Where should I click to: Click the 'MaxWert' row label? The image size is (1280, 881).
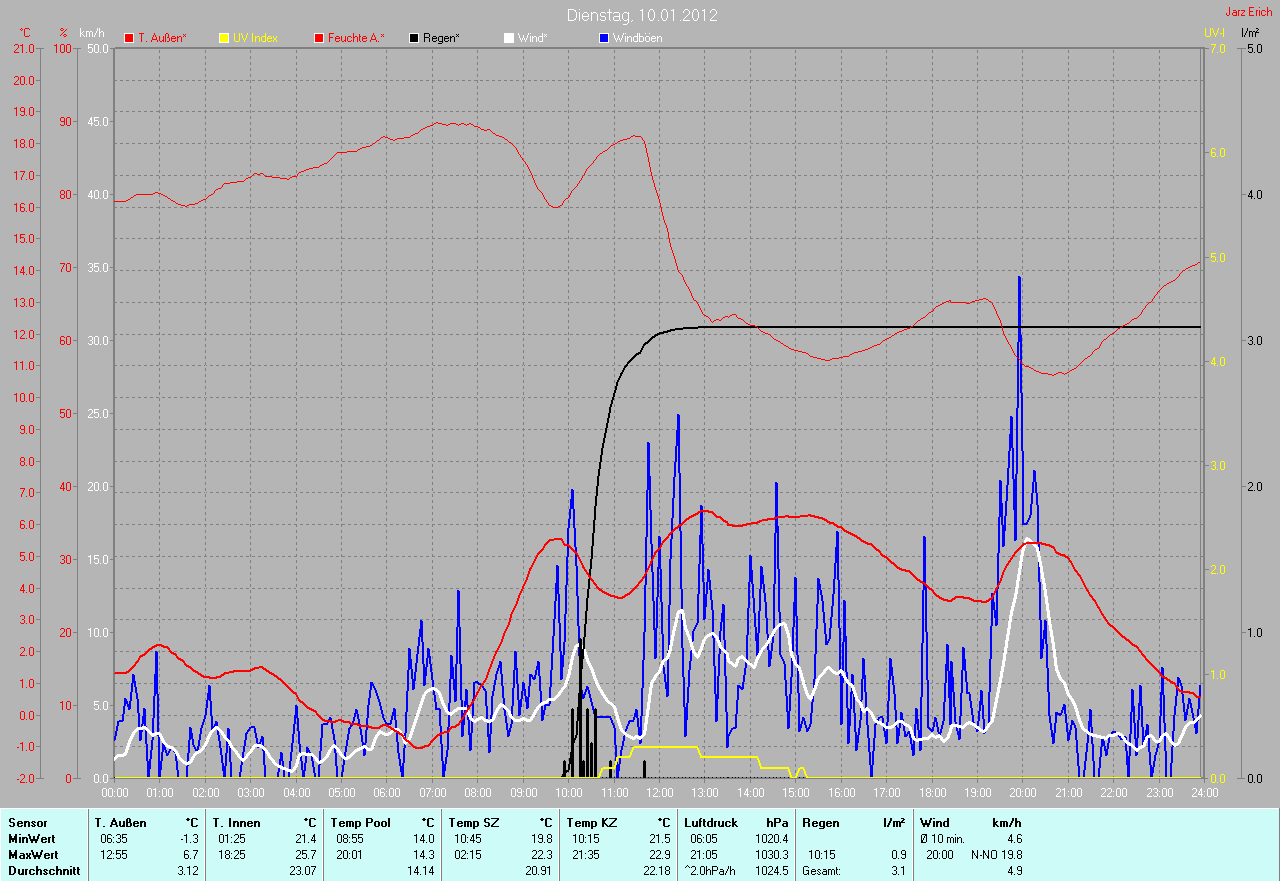(33, 855)
